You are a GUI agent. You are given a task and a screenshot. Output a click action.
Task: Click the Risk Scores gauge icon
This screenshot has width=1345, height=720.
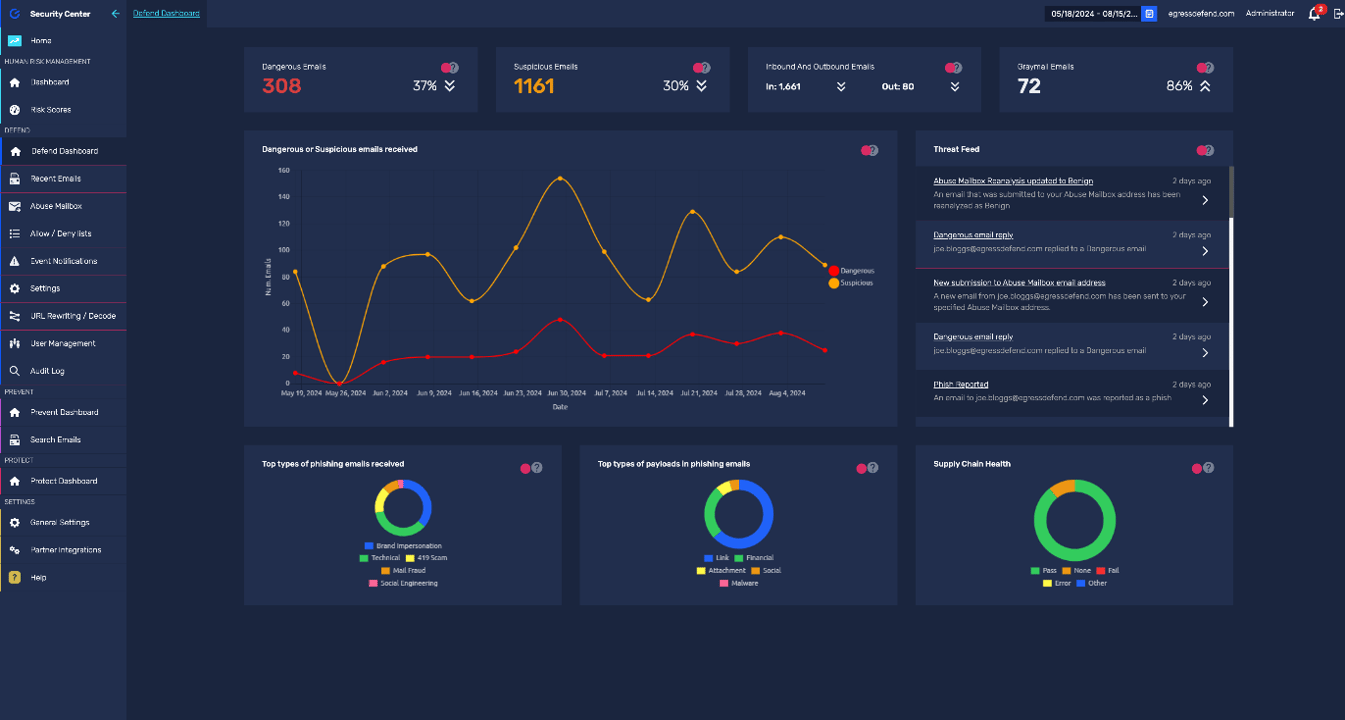point(15,110)
